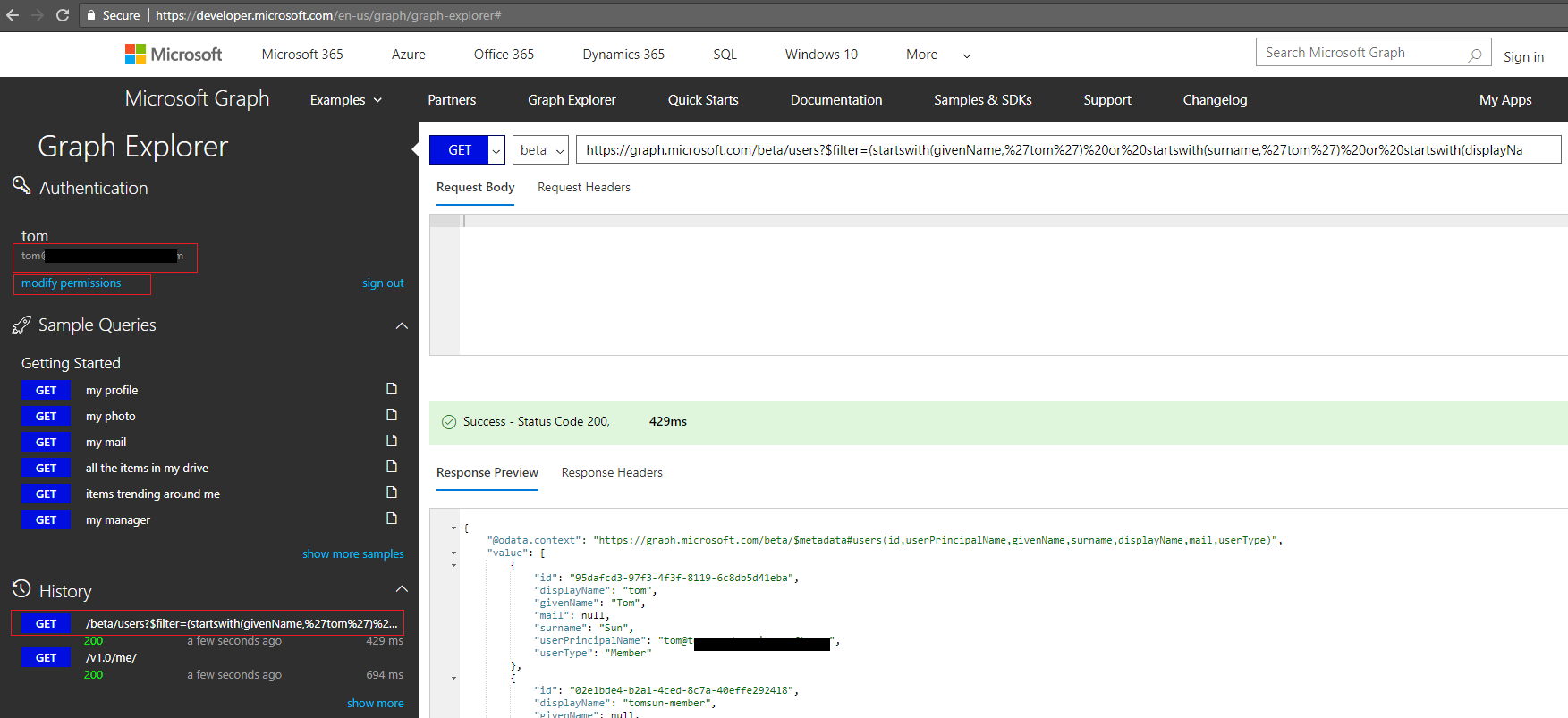Switch to the Request Headers tab
1568x718 pixels.
pos(584,187)
